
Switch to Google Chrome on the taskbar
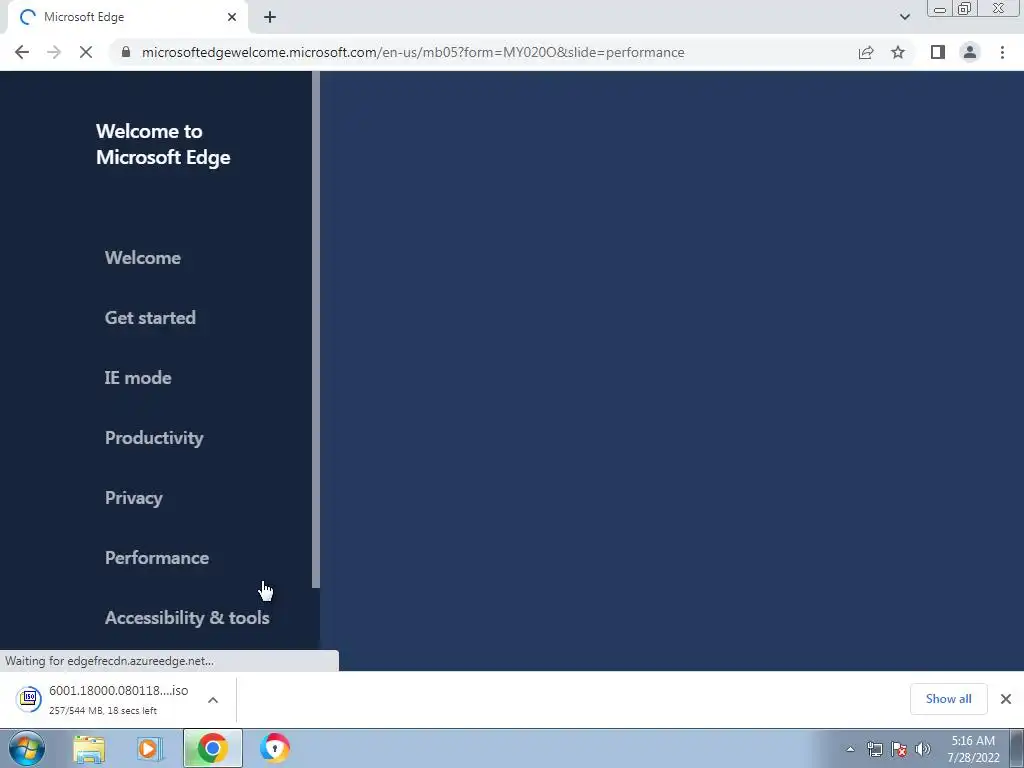[x=212, y=748]
